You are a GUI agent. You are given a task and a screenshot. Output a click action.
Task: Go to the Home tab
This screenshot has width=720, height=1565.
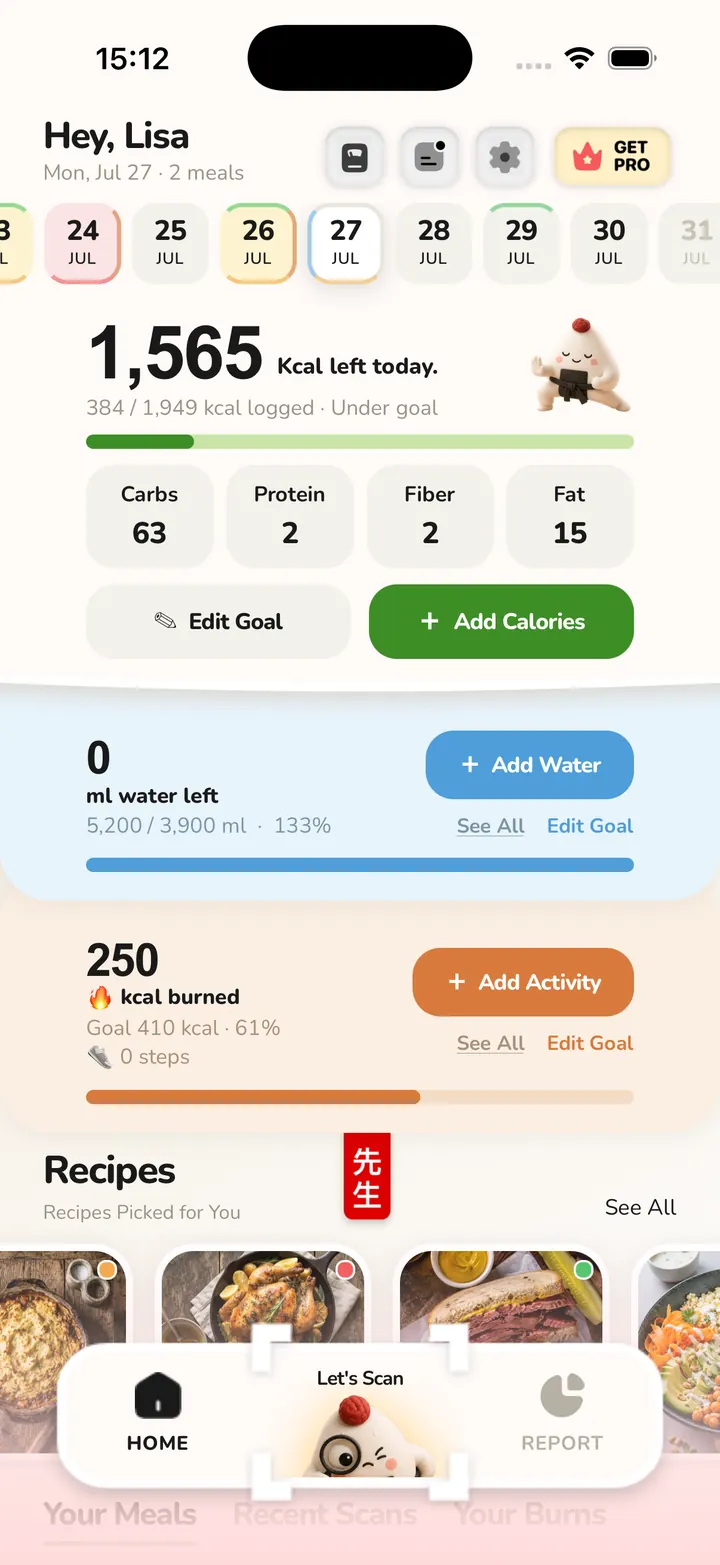pos(158,1413)
